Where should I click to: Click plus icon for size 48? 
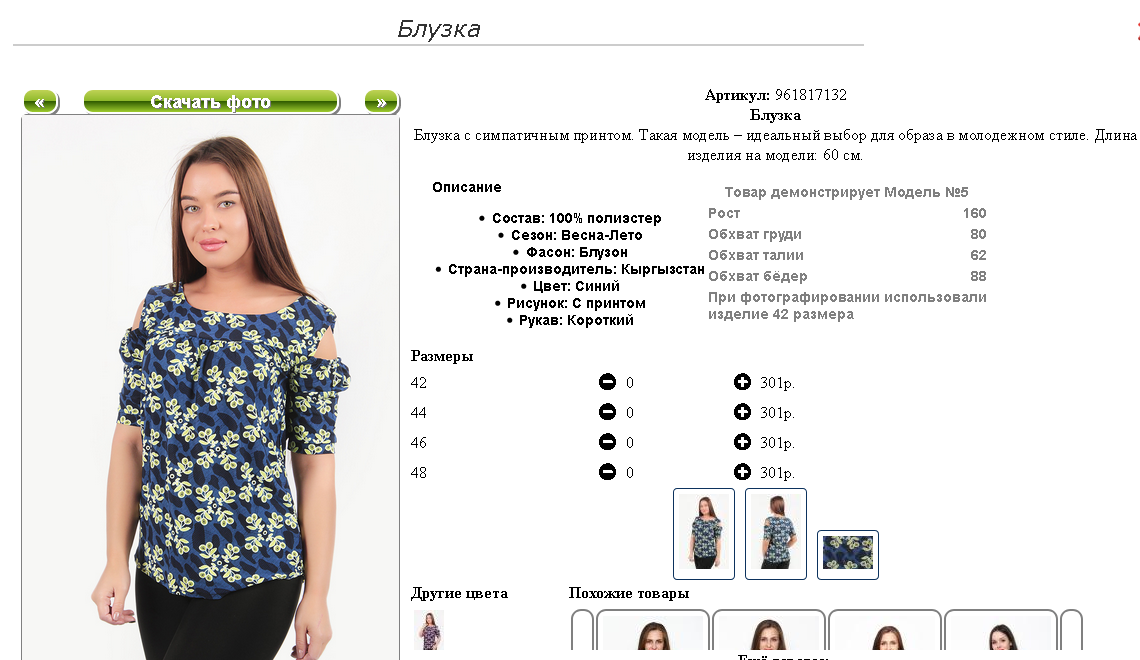pos(742,472)
